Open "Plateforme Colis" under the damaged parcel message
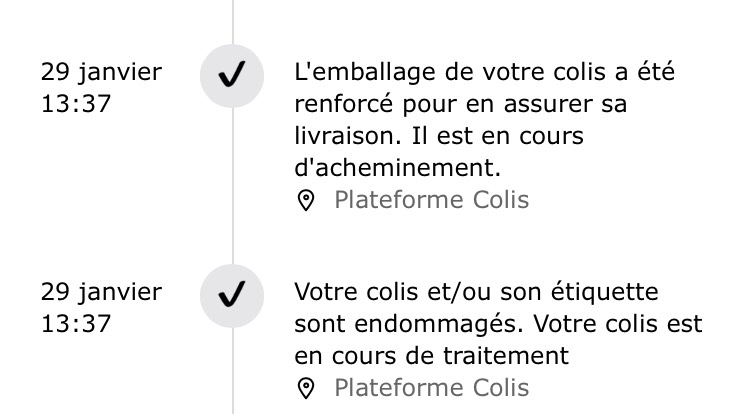The height and width of the screenshot is (414, 733). [x=431, y=387]
